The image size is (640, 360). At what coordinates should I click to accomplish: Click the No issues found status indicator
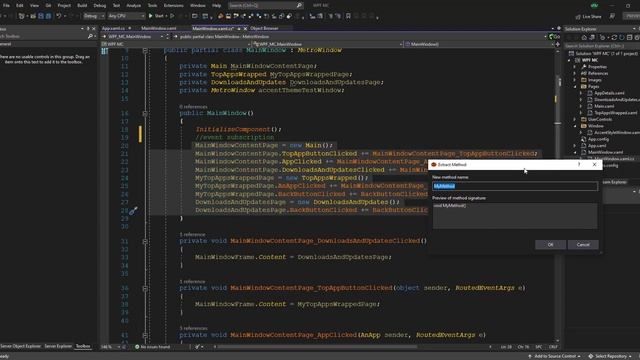click(x=153, y=347)
